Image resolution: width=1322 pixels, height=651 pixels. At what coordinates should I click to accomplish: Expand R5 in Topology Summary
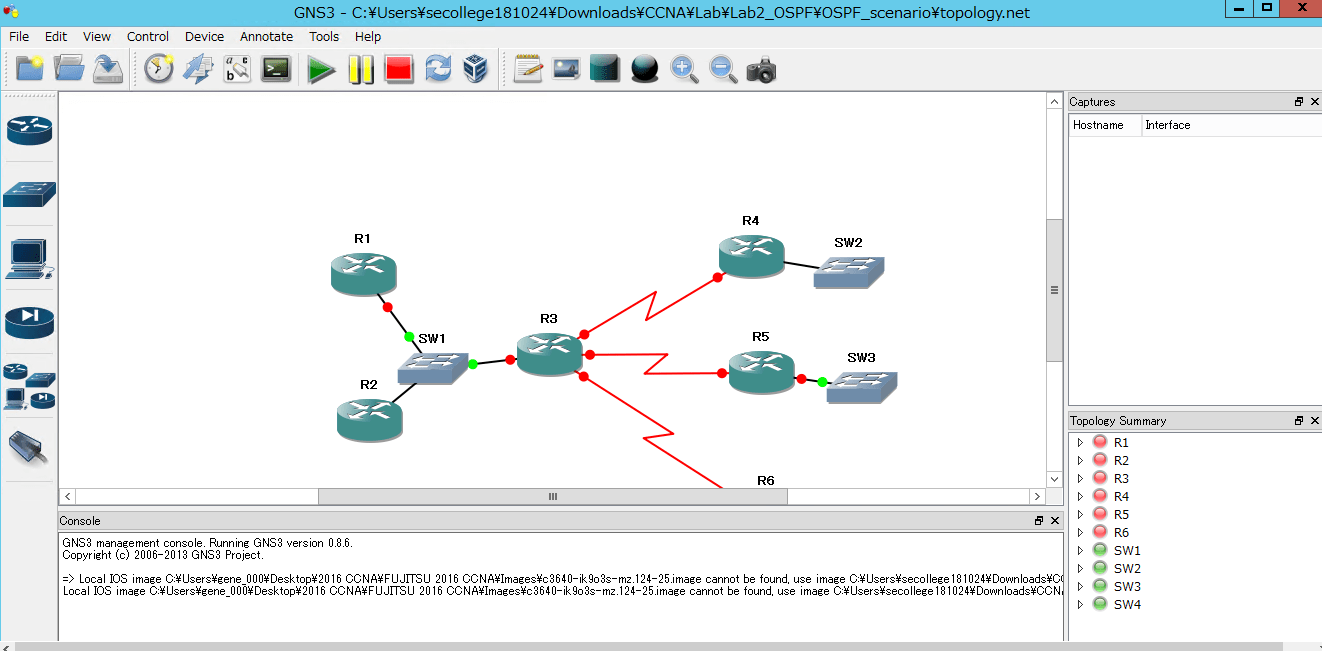click(1080, 514)
